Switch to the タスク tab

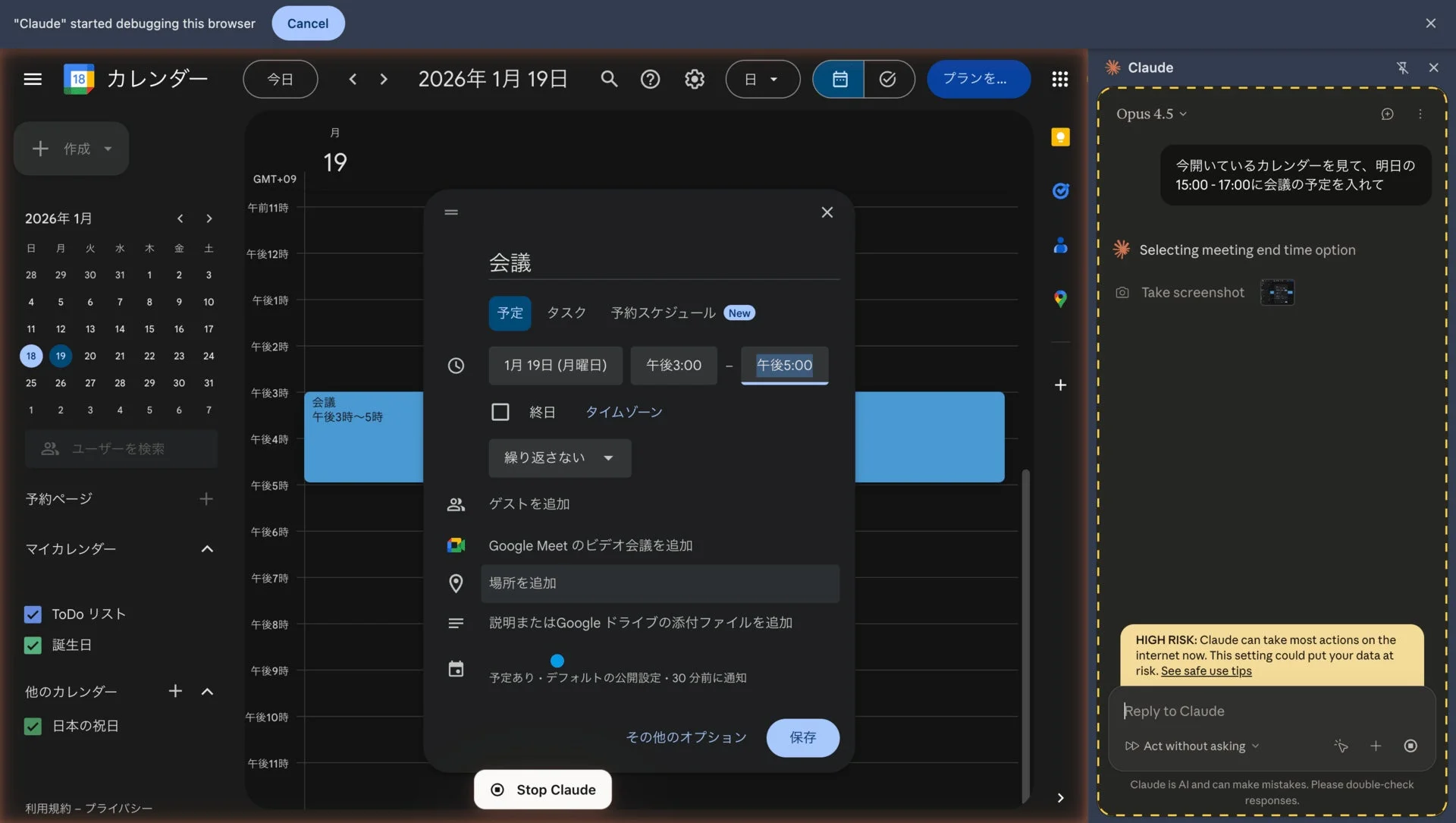(566, 313)
